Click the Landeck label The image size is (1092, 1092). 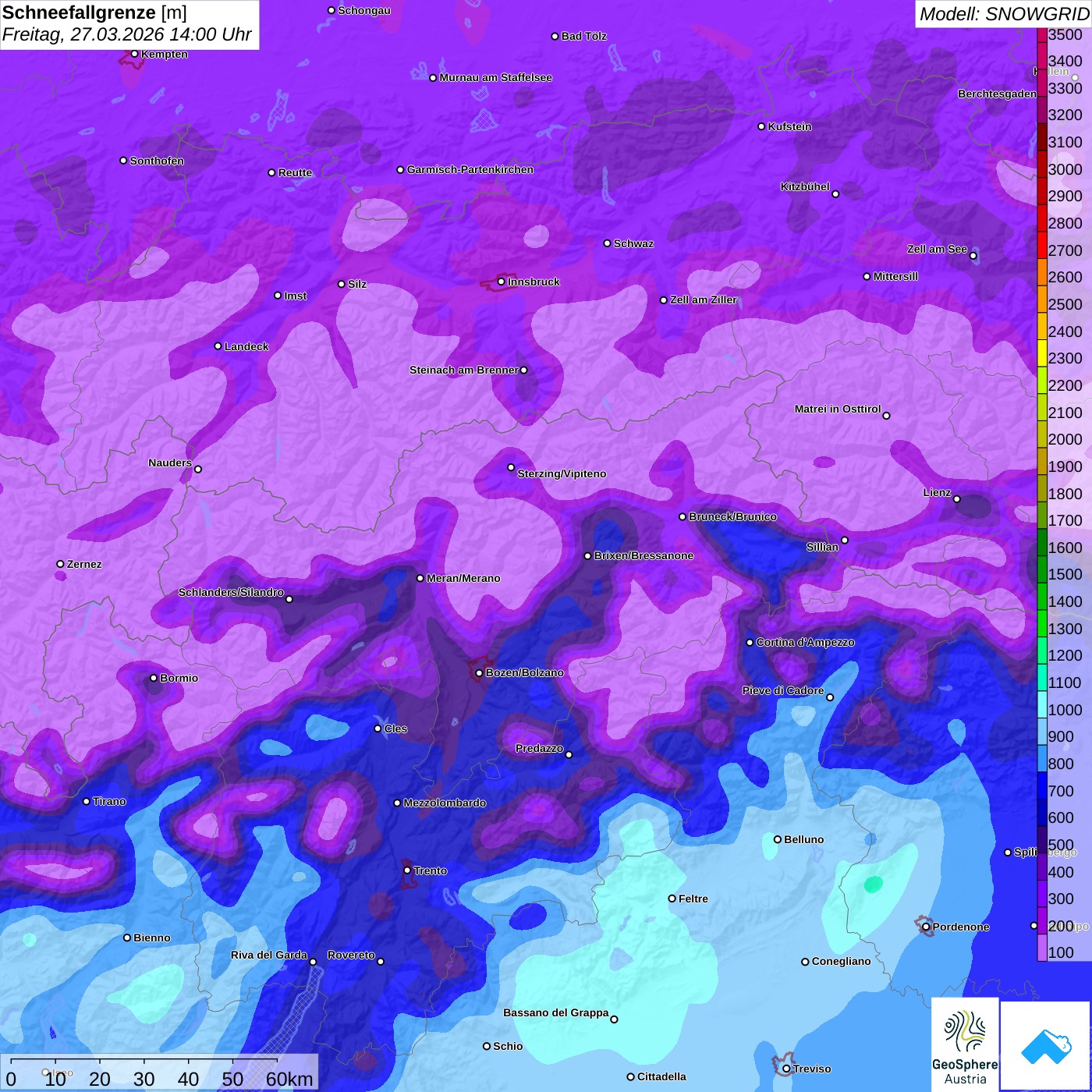[246, 346]
